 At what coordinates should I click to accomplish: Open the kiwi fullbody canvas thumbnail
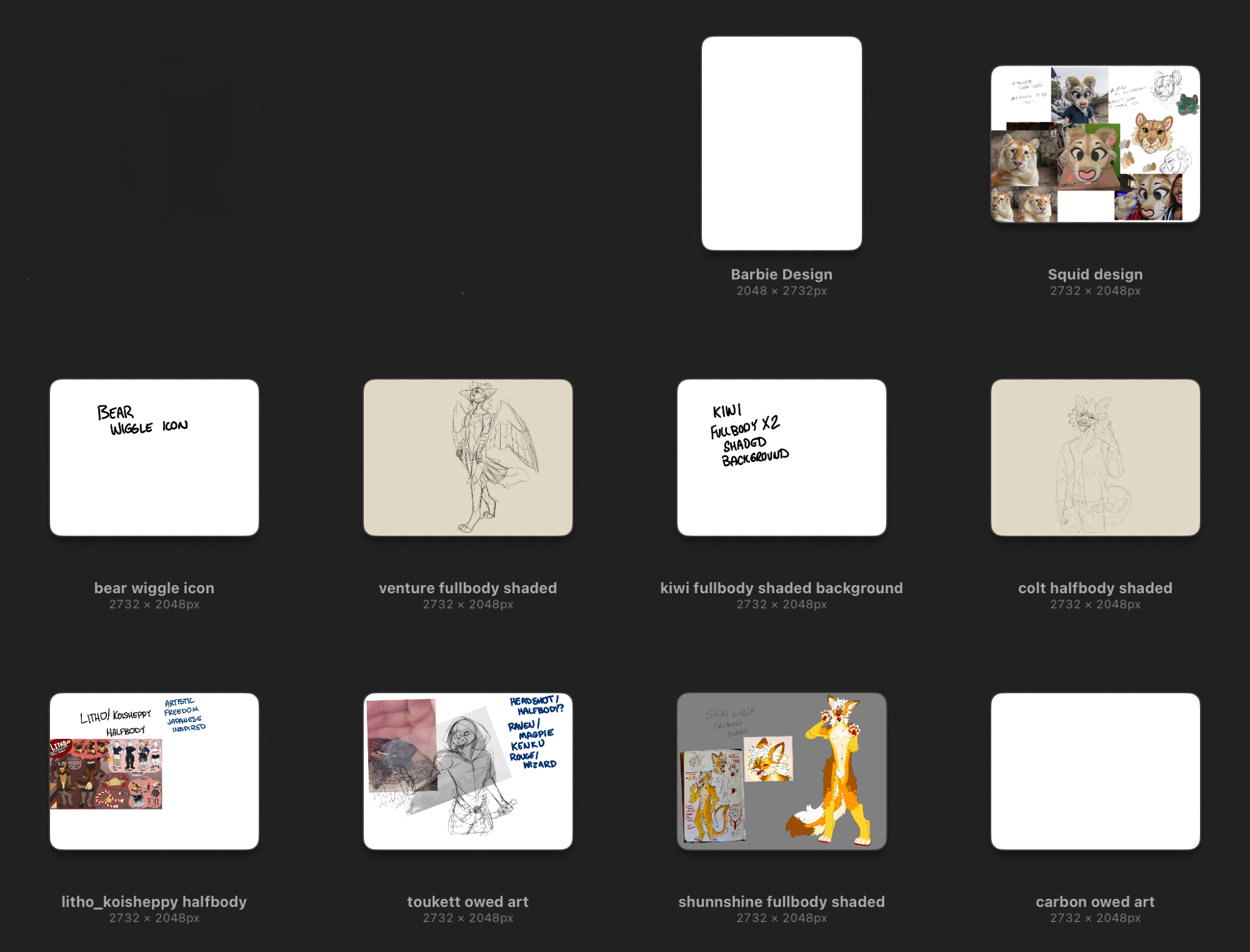click(x=781, y=457)
